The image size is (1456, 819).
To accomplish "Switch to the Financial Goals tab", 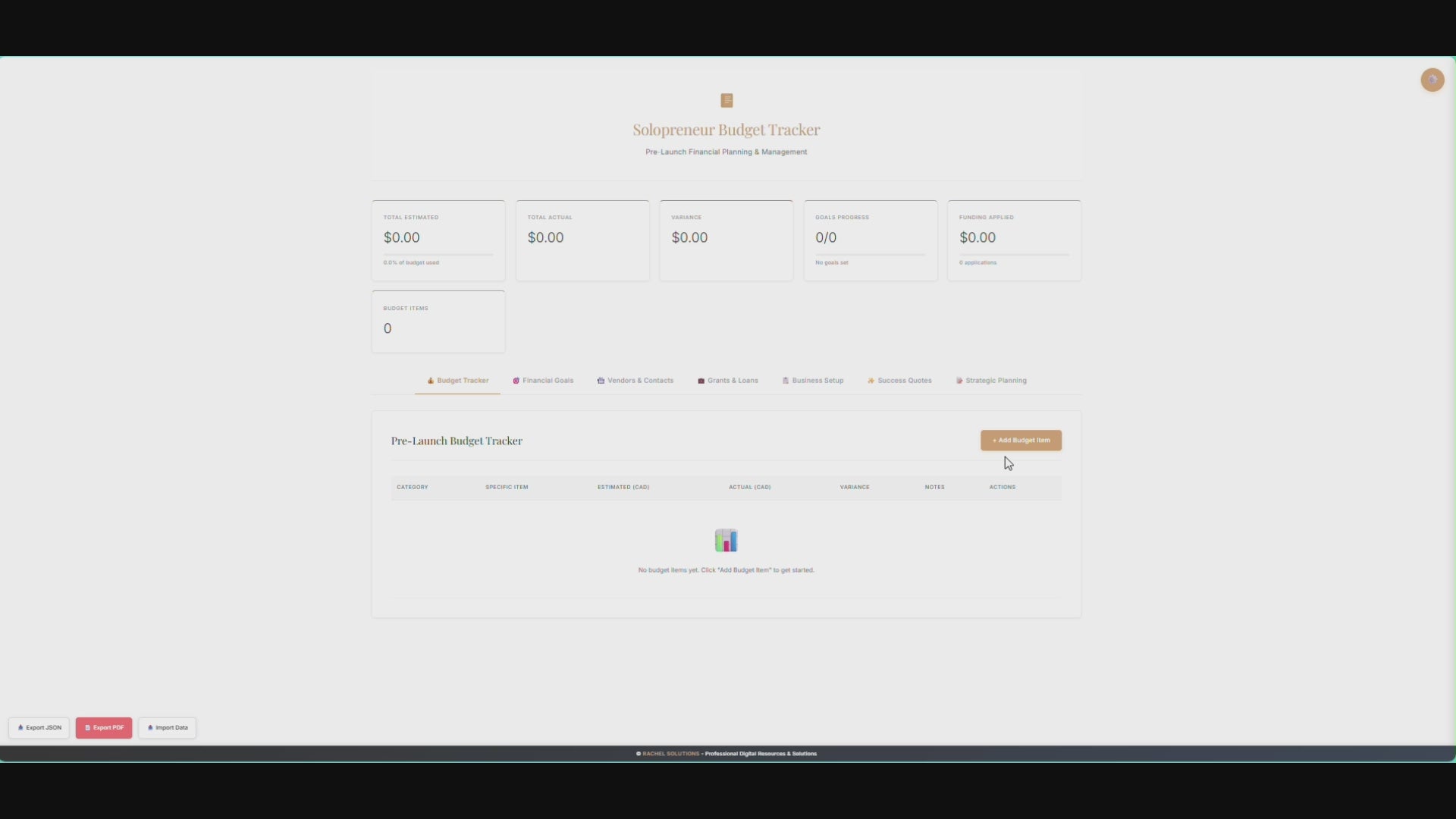I will coord(543,381).
